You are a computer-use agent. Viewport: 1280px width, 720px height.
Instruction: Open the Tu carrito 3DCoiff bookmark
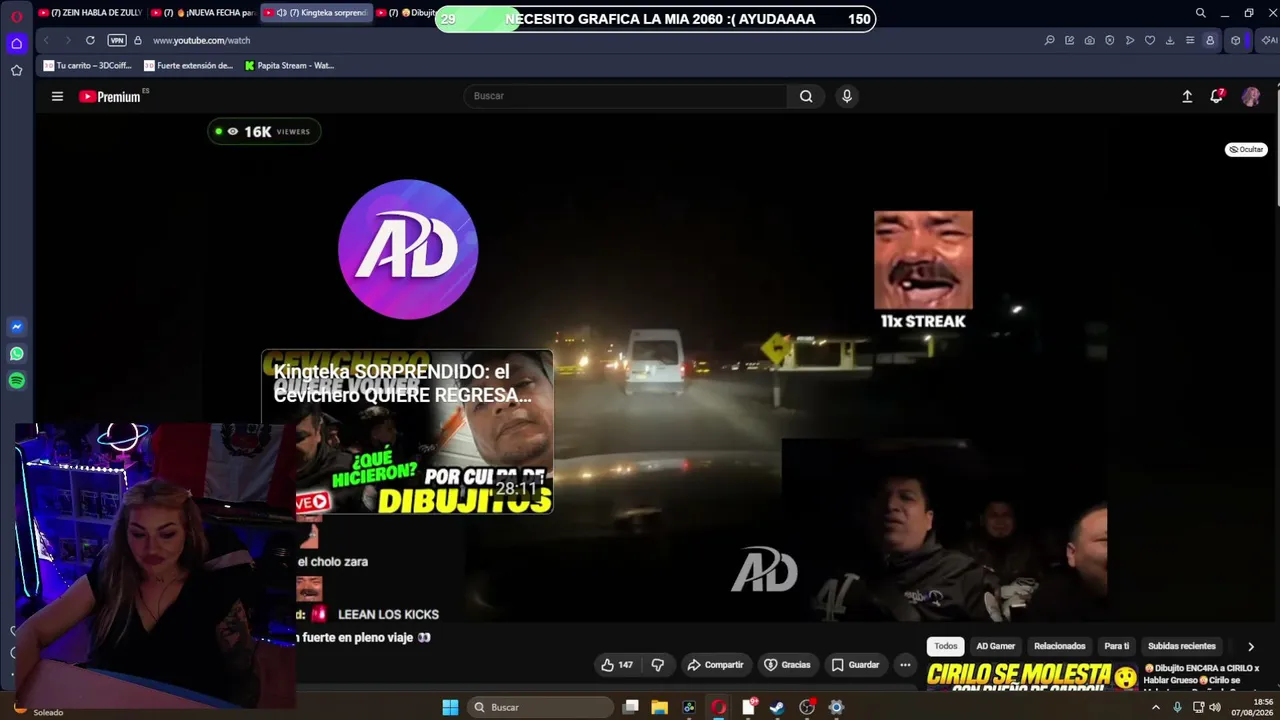click(x=88, y=66)
